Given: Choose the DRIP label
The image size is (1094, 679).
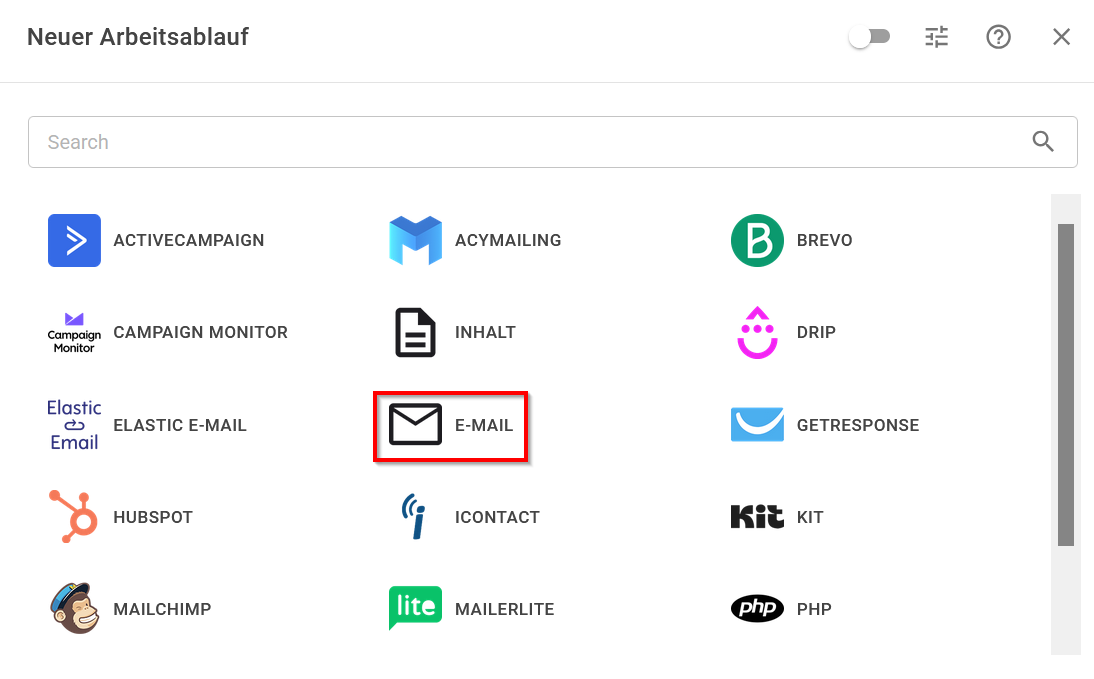Looking at the screenshot, I should (816, 332).
